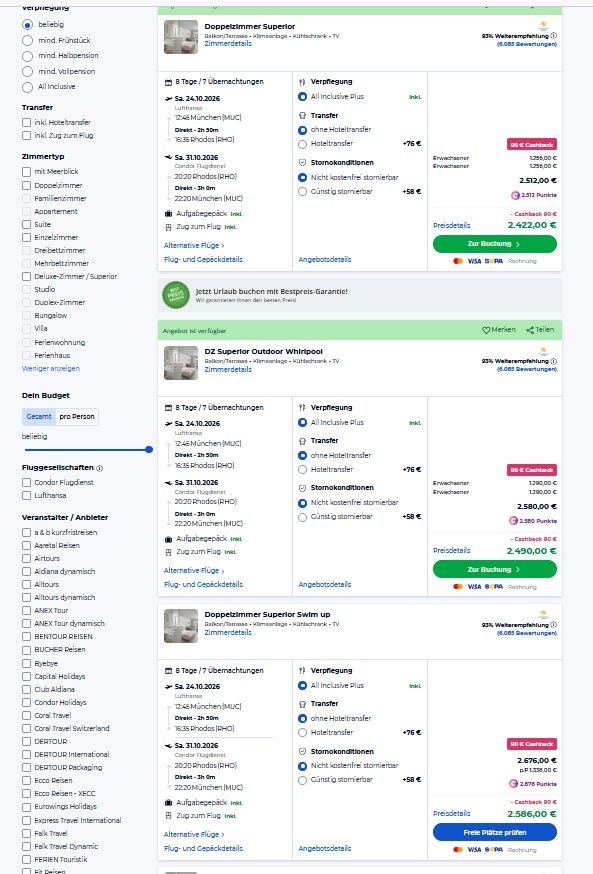
Task: Check the 'Condor Flugdienst' airline filter
Action: (26, 482)
